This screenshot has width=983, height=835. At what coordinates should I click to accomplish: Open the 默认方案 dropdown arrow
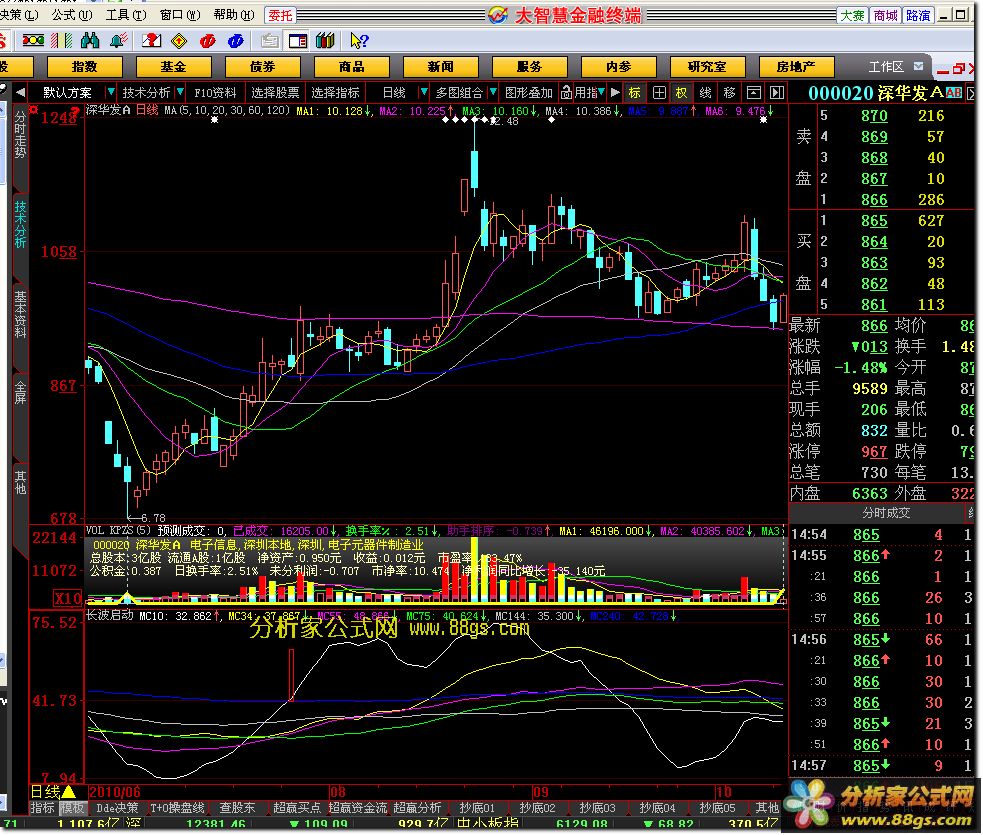110,93
